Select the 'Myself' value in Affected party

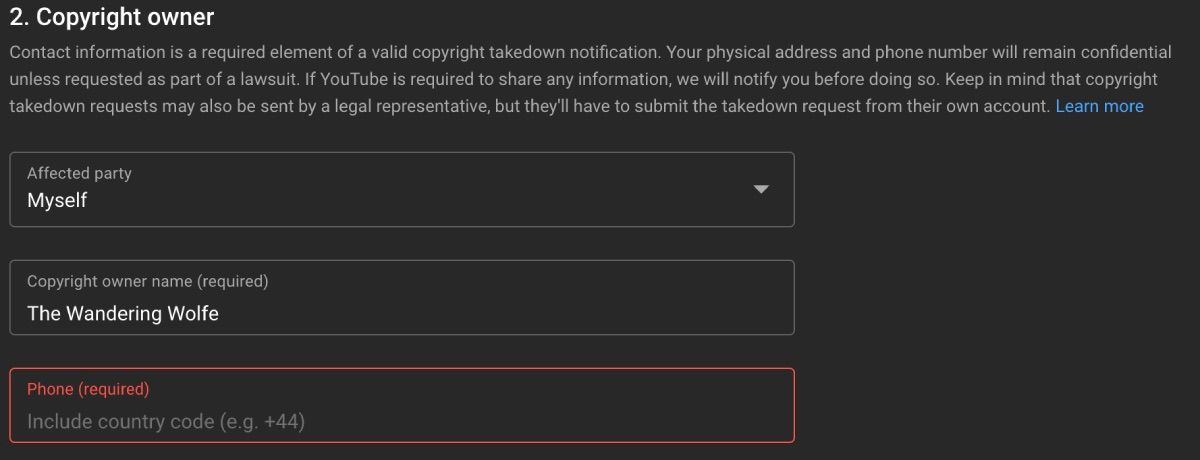coord(57,201)
